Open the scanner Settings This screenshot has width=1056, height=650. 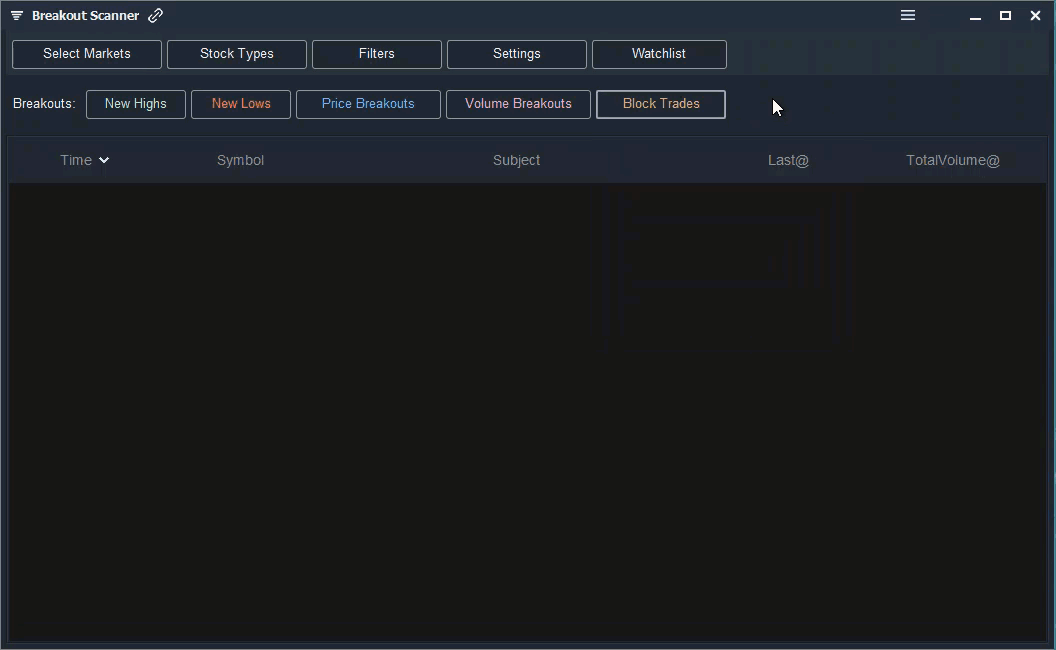(x=516, y=54)
